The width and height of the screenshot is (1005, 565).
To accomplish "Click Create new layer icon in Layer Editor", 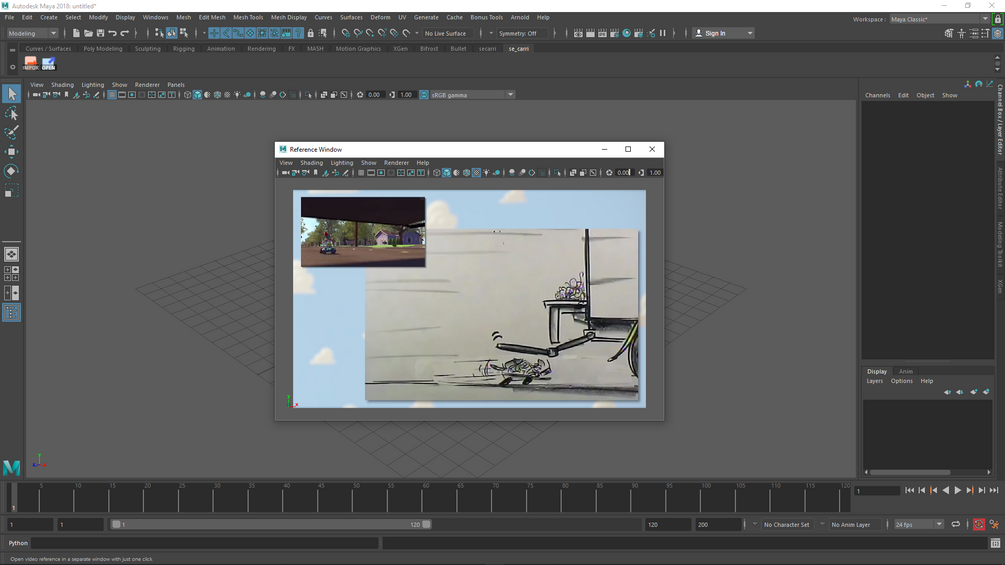I will [974, 392].
